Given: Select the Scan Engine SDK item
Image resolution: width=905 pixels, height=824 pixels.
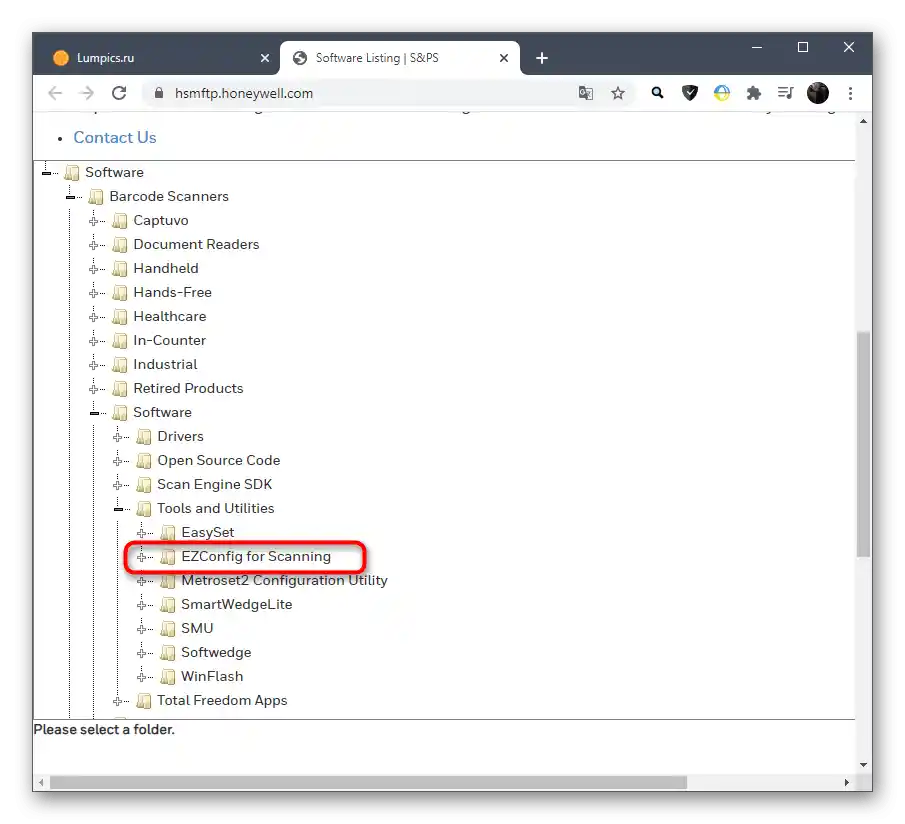Looking at the screenshot, I should (214, 484).
